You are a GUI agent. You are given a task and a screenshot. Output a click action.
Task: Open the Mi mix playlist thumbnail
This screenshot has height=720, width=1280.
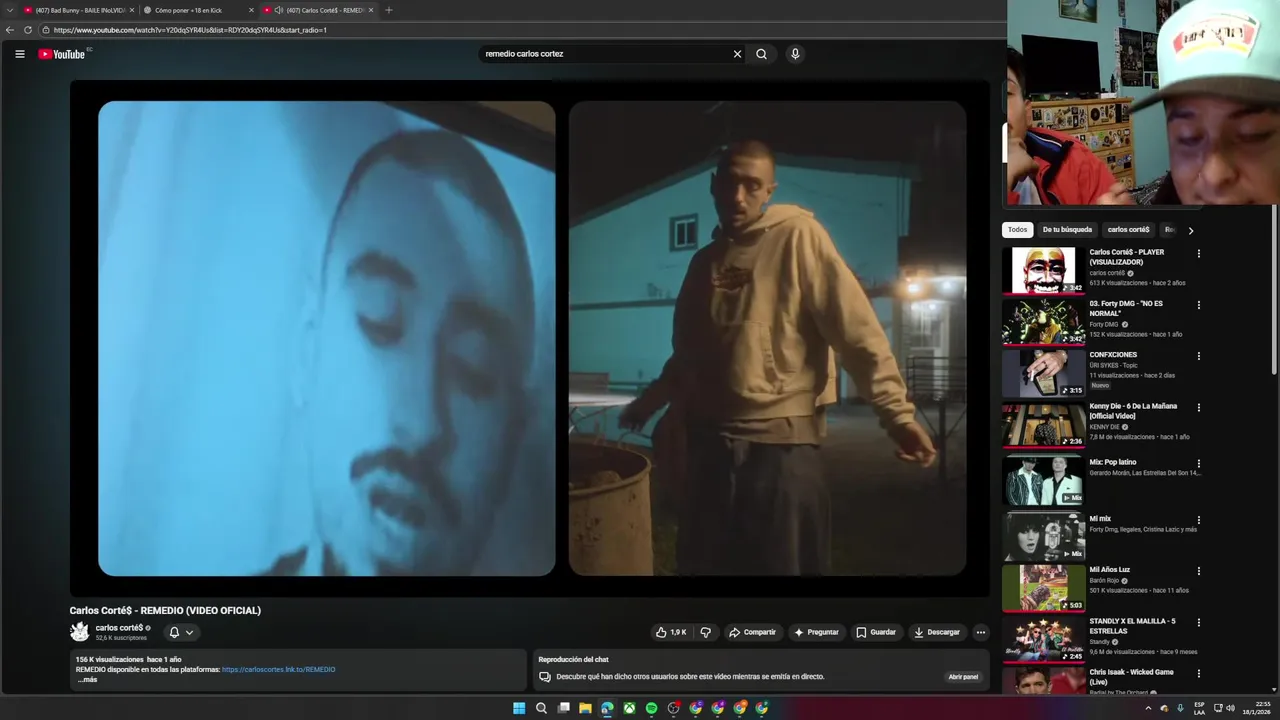[1044, 536]
